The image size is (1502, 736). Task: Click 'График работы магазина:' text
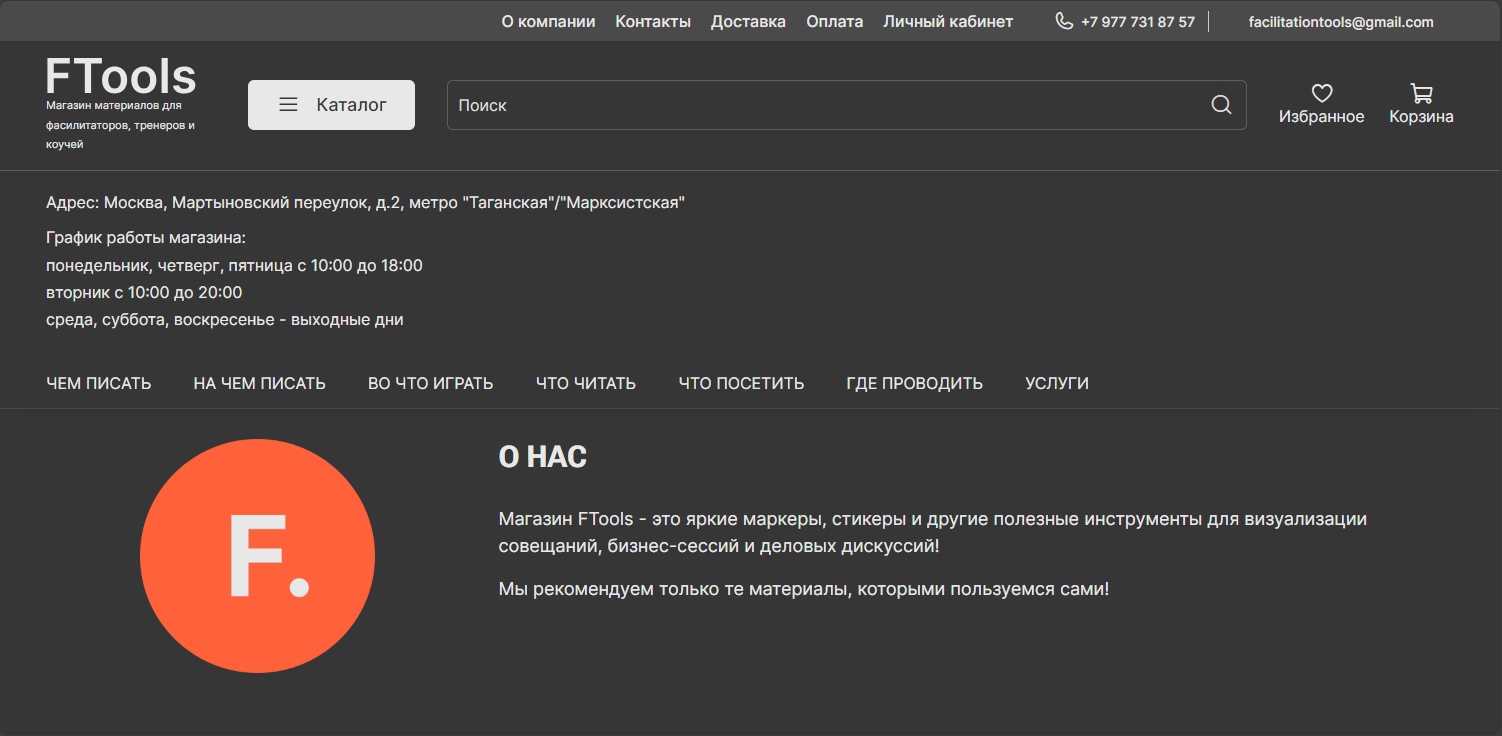click(x=146, y=238)
